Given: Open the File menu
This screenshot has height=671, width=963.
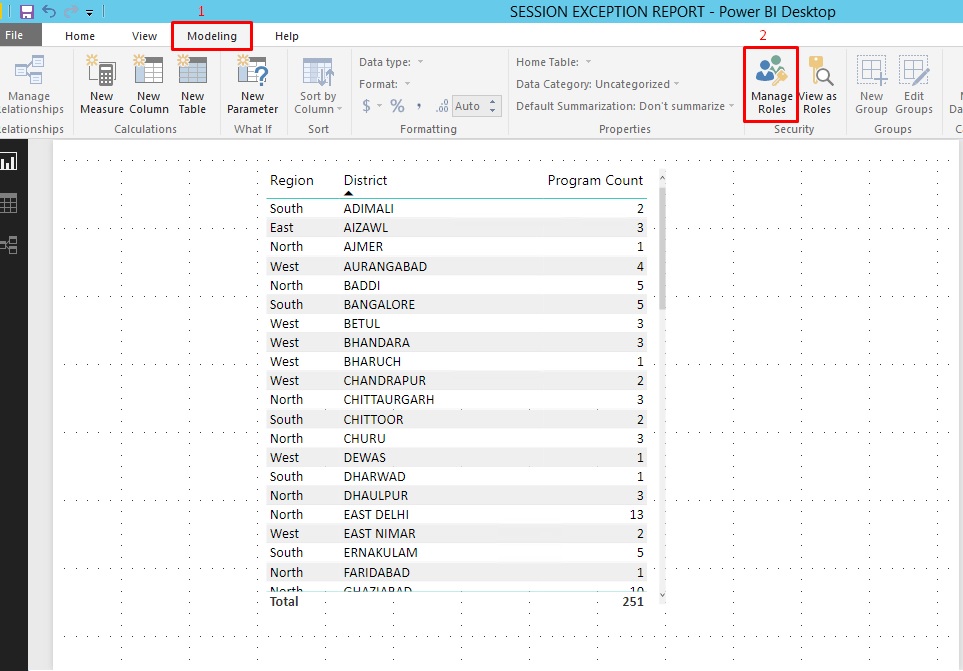Looking at the screenshot, I should [14, 35].
